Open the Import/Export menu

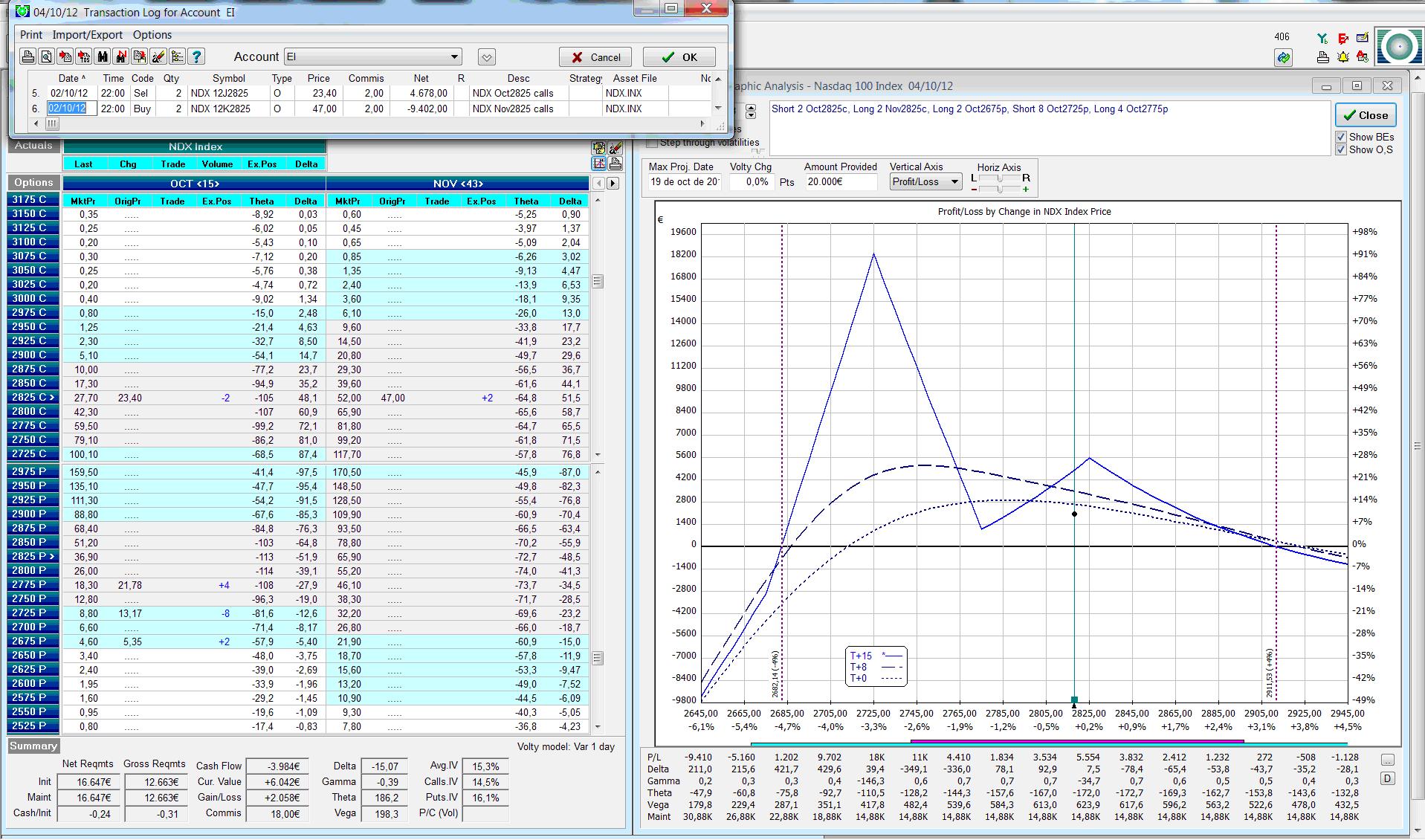[87, 35]
